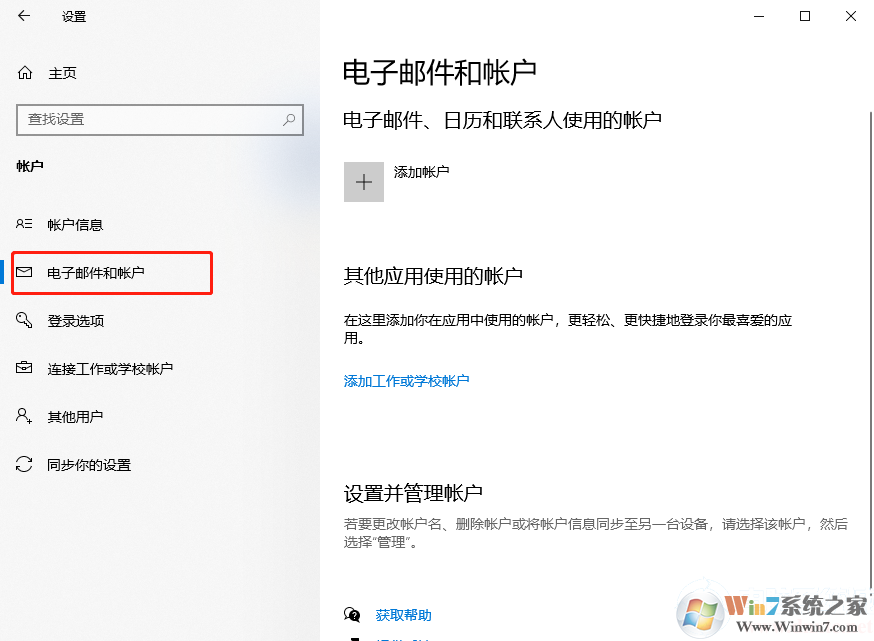Select the person icon next to 帐户信息
Image resolution: width=874 pixels, height=641 pixels.
24,224
